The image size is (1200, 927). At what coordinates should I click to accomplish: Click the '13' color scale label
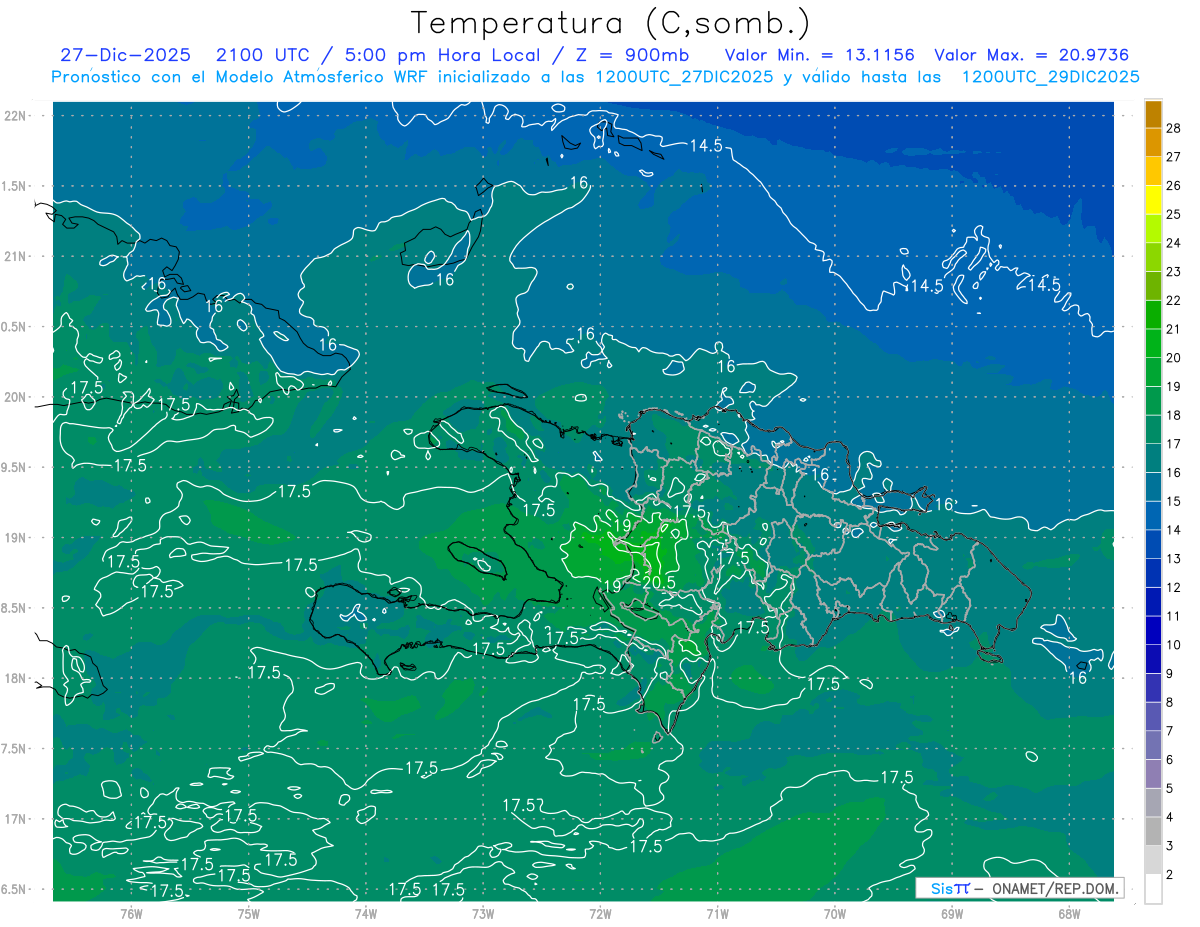click(x=1174, y=559)
